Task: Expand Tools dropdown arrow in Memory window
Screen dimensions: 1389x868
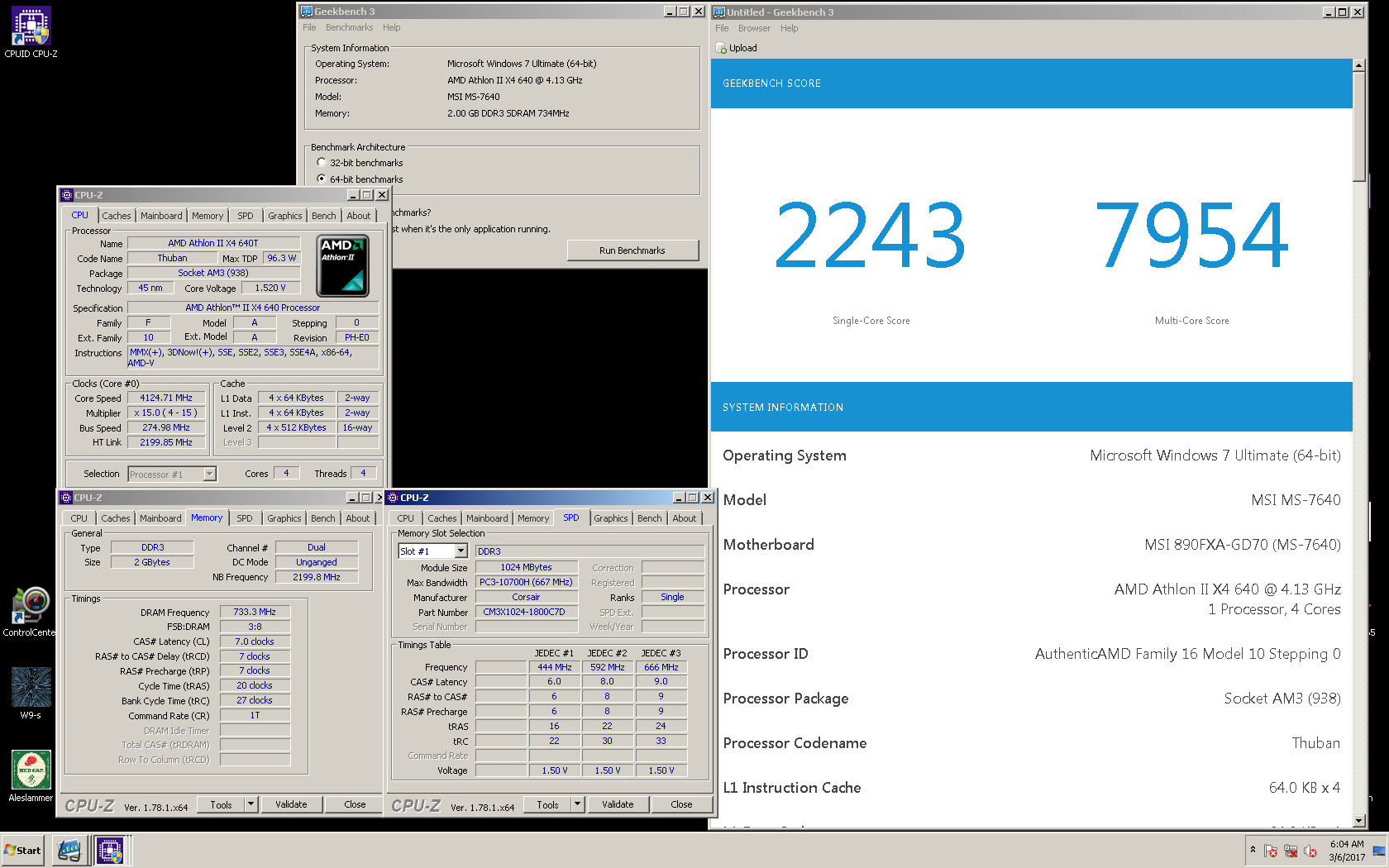Action: point(251,804)
